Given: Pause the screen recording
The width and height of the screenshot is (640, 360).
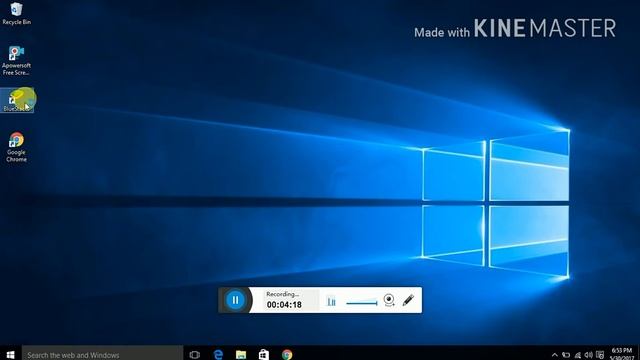Looking at the screenshot, I should coord(236,300).
